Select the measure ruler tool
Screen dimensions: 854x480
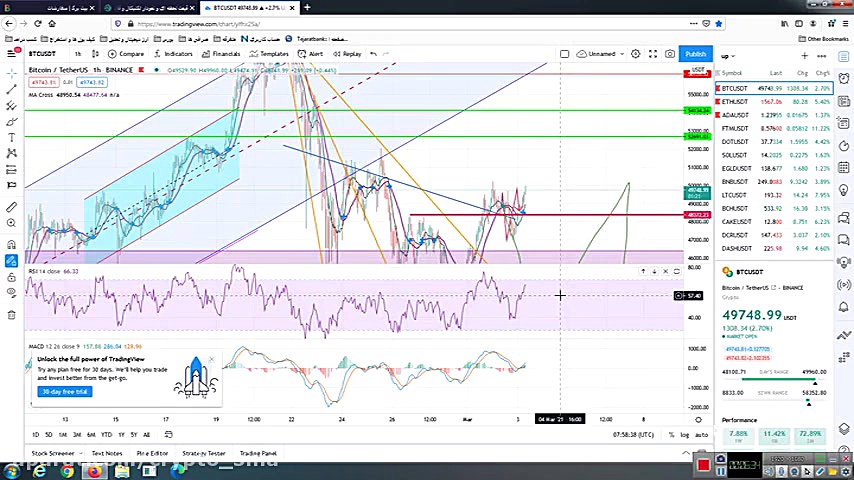[x=11, y=207]
